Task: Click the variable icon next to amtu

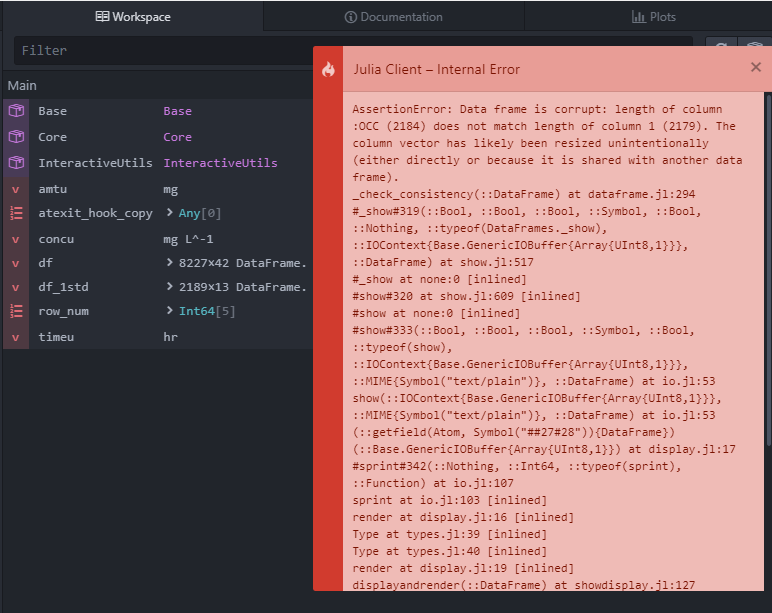Action: click(16, 190)
